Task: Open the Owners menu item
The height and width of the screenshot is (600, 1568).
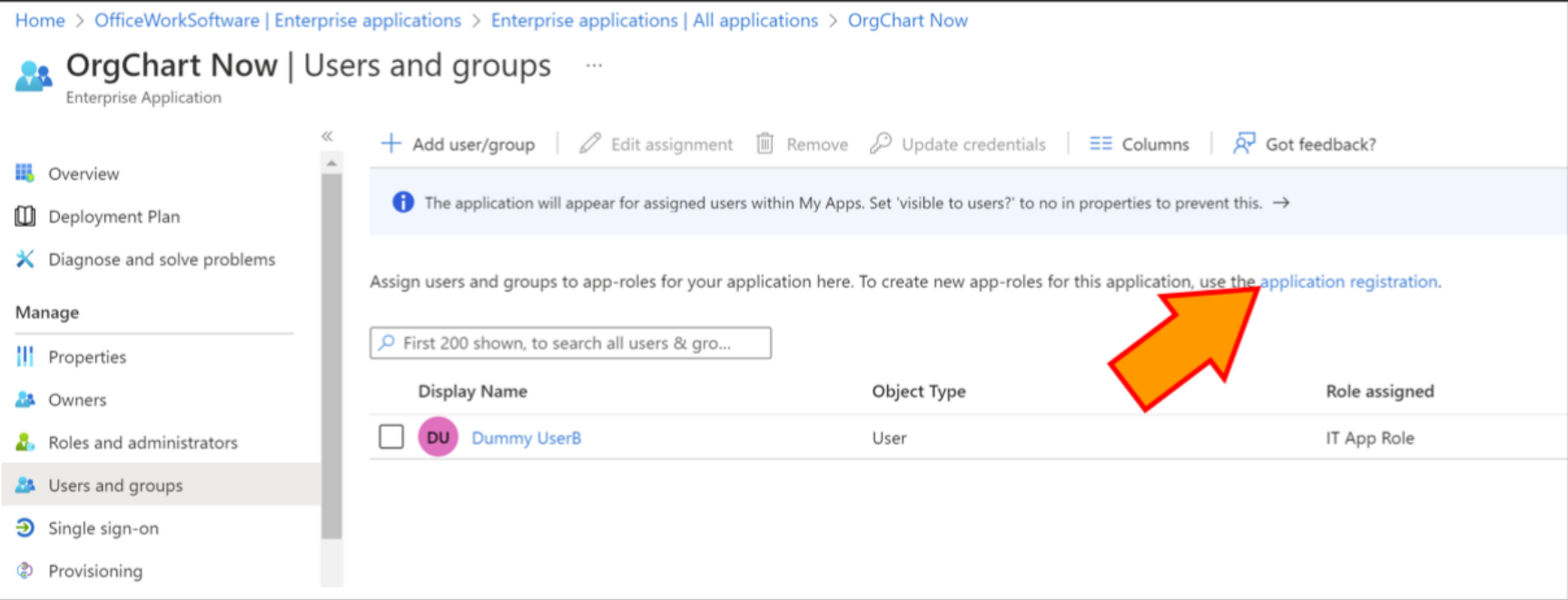Action: coord(77,399)
